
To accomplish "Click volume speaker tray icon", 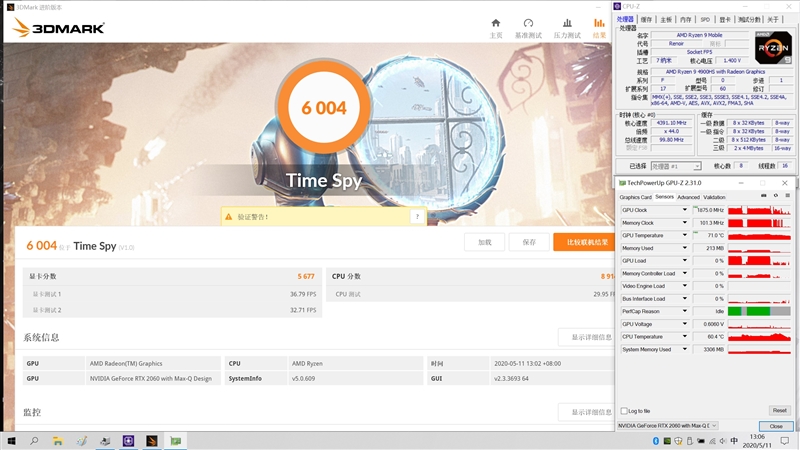I will click(723, 441).
